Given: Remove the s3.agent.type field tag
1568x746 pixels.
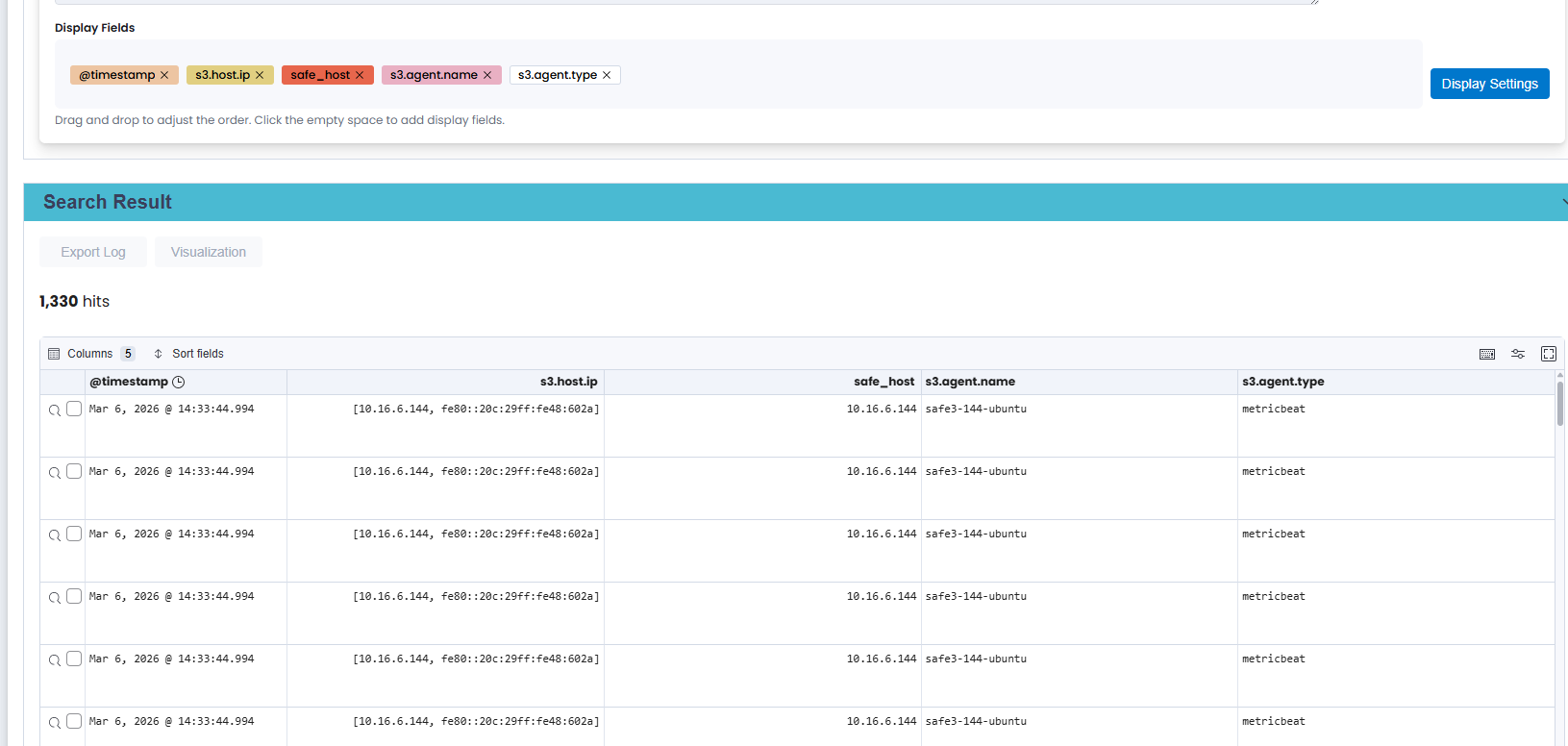Looking at the screenshot, I should (607, 75).
